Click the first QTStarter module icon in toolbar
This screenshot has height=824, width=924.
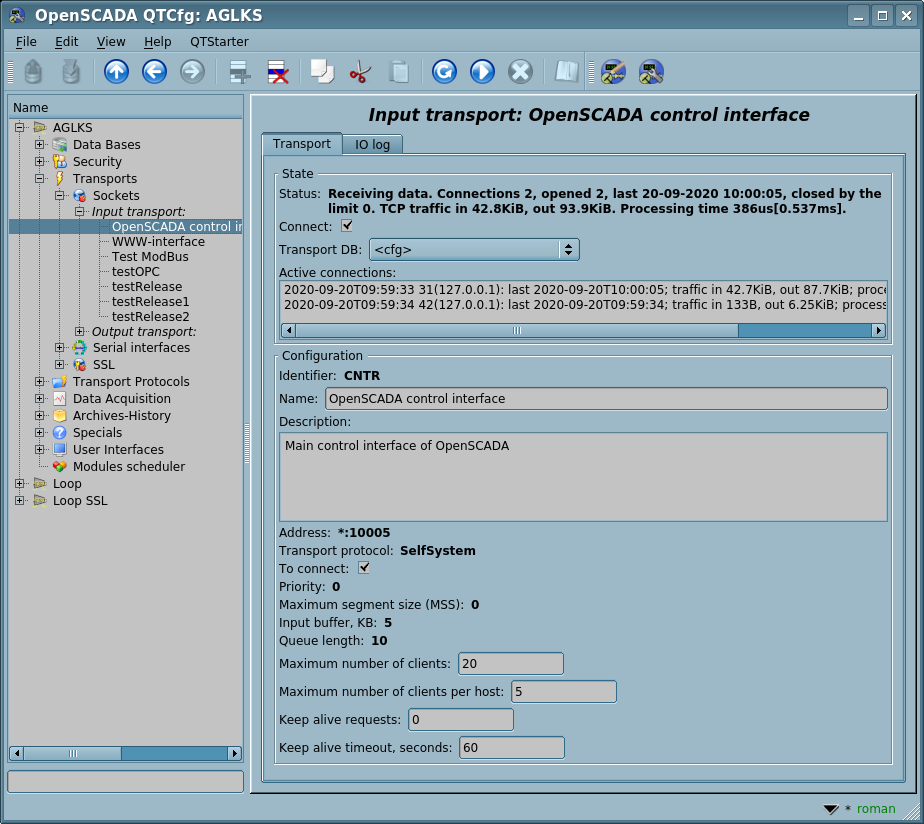click(613, 72)
